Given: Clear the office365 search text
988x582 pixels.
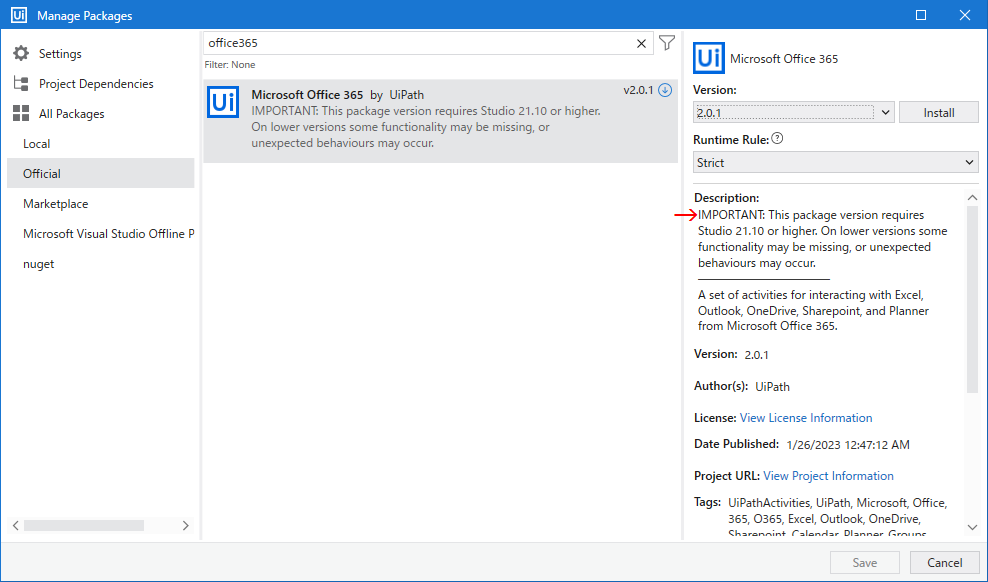Looking at the screenshot, I should (641, 43).
